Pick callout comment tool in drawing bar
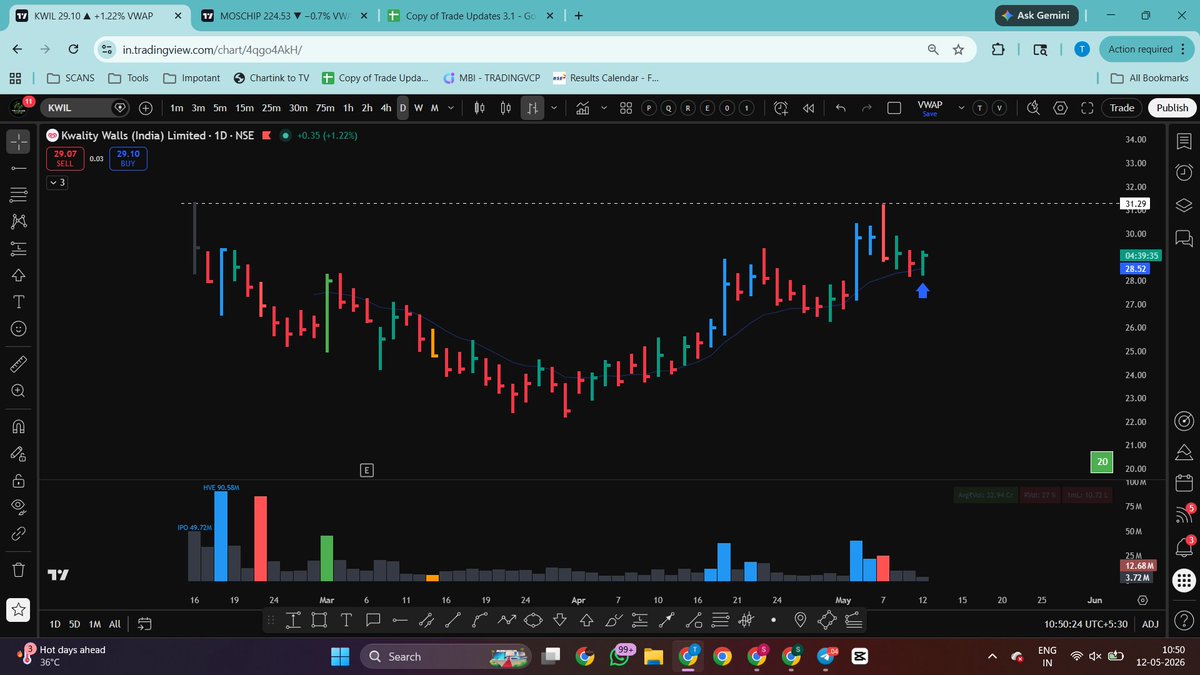Image resolution: width=1200 pixels, height=675 pixels. pyautogui.click(x=373, y=621)
